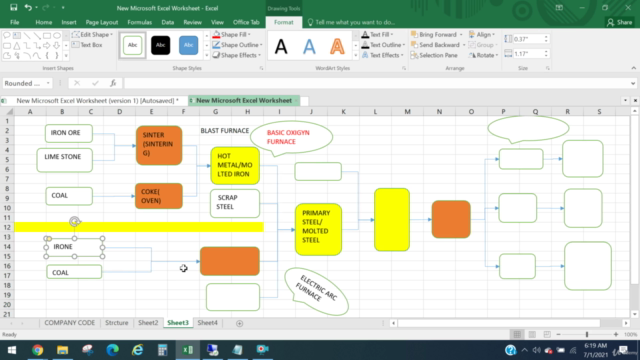
Task: Click the zoom slider handle
Action: (x=587, y=335)
